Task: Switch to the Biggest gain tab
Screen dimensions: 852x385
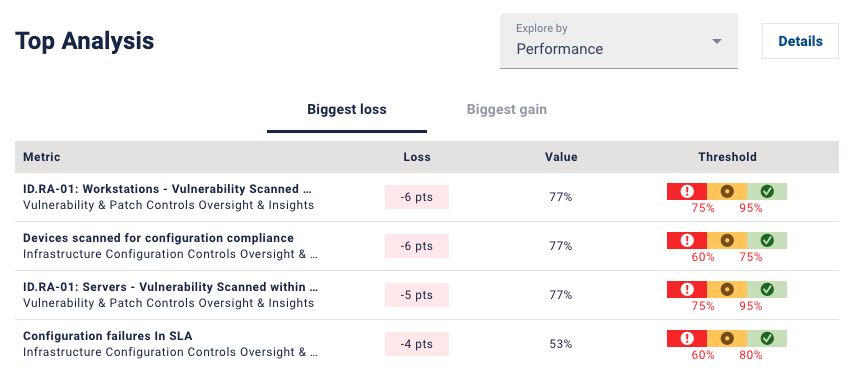Action: (507, 109)
